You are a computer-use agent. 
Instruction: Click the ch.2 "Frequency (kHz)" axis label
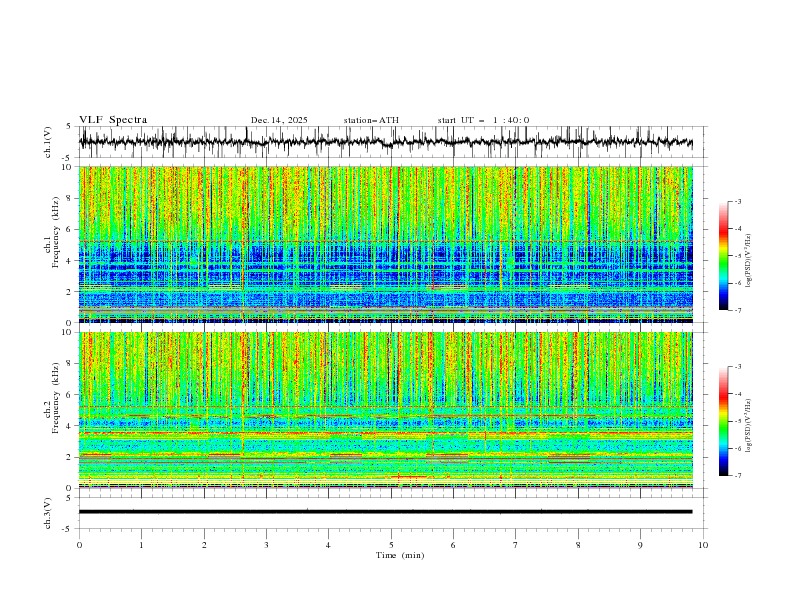tap(56, 397)
